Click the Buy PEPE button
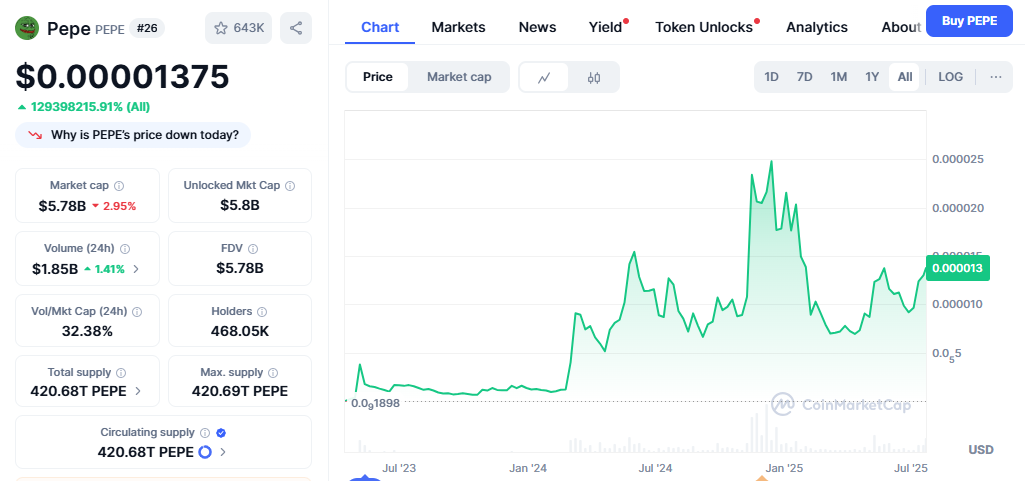The width and height of the screenshot is (1025, 481). pyautogui.click(x=969, y=21)
